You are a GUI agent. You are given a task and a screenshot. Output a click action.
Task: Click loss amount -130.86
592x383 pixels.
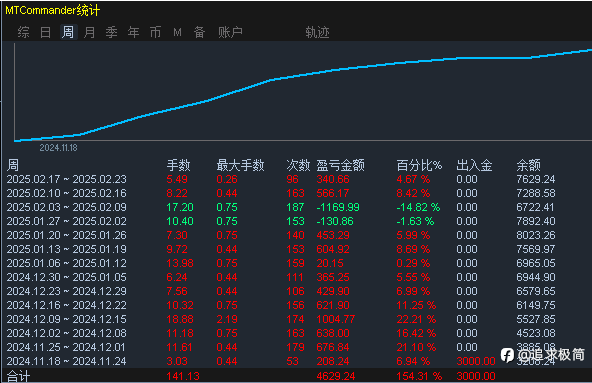[x=335, y=221]
